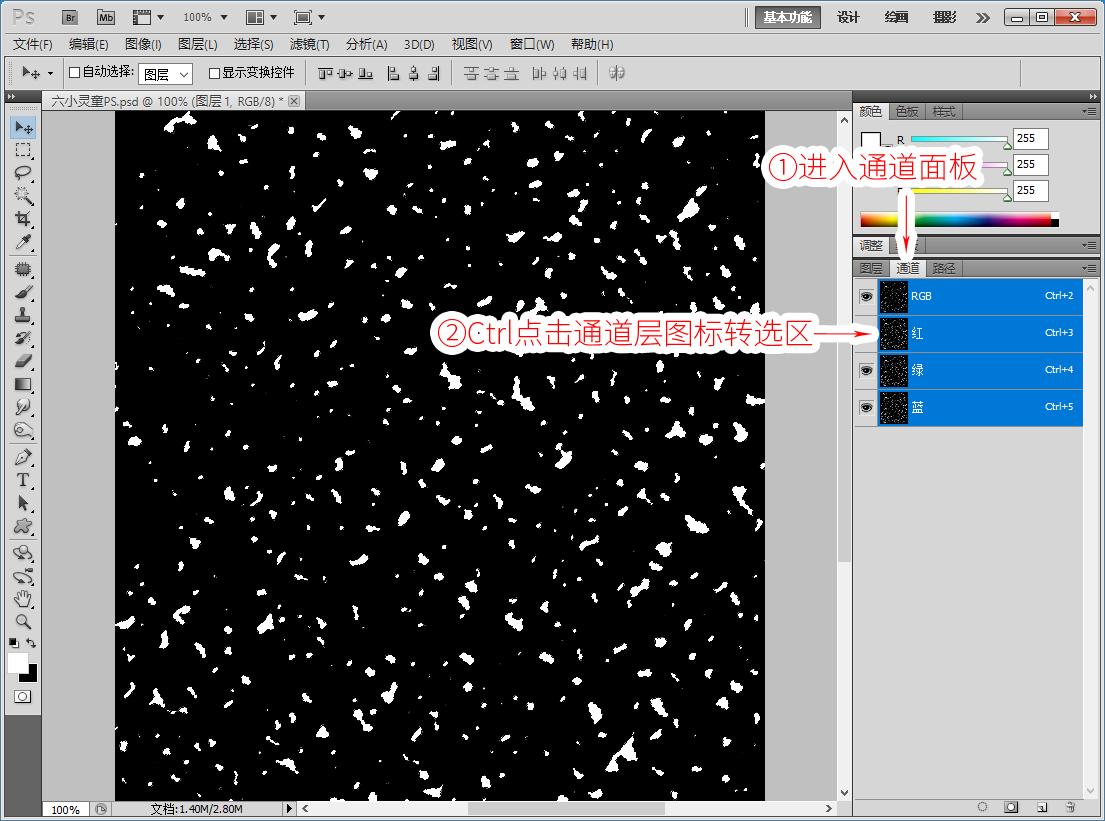
Task: Tick the 显示变换控件 checkbox
Action: (214, 73)
